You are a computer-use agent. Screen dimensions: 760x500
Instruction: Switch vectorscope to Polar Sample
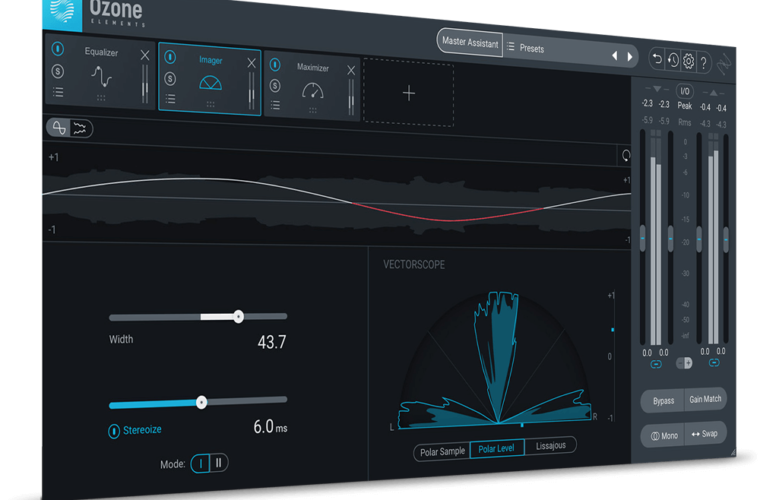(x=442, y=452)
